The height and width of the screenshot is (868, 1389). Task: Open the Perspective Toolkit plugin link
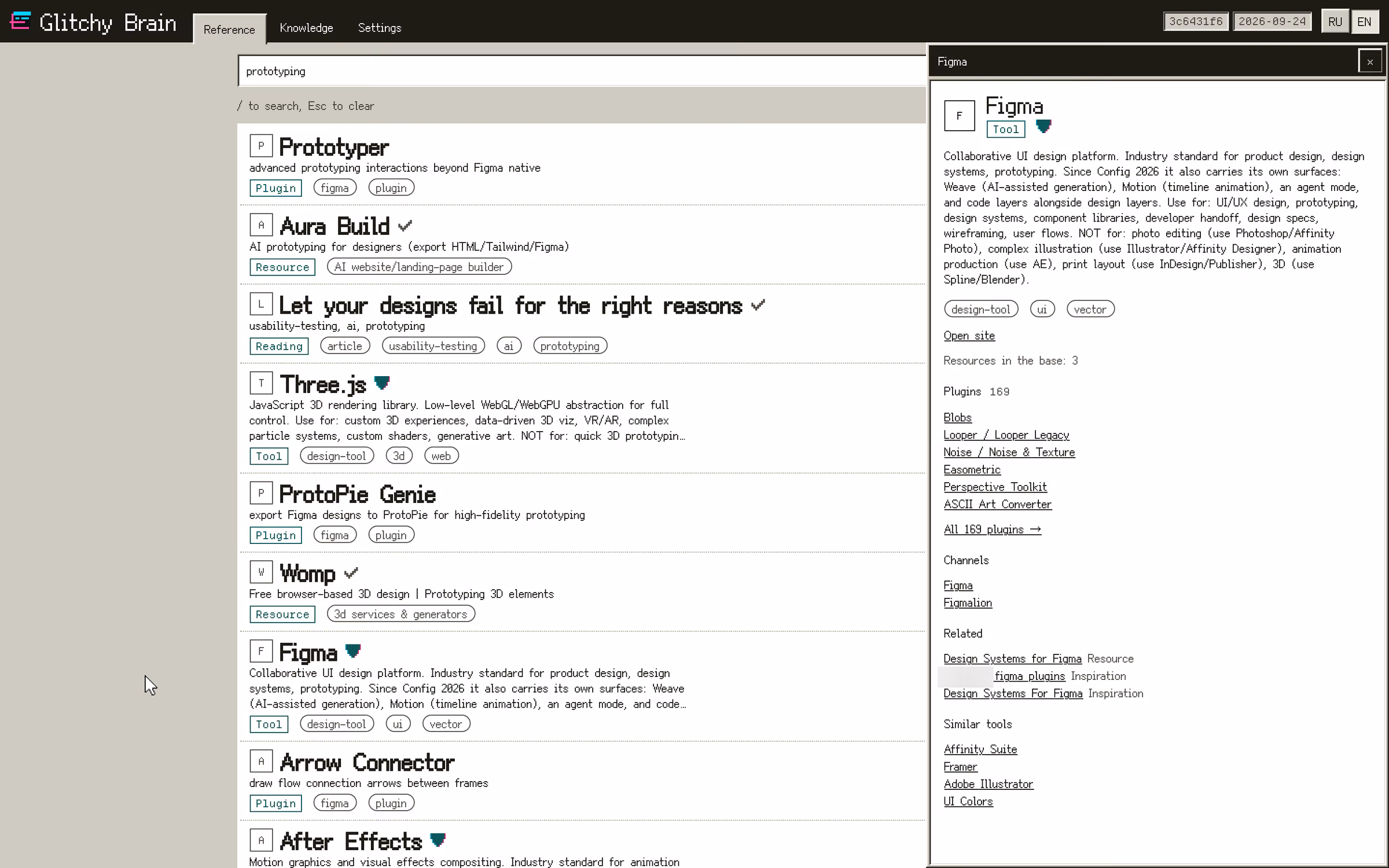[x=995, y=487]
